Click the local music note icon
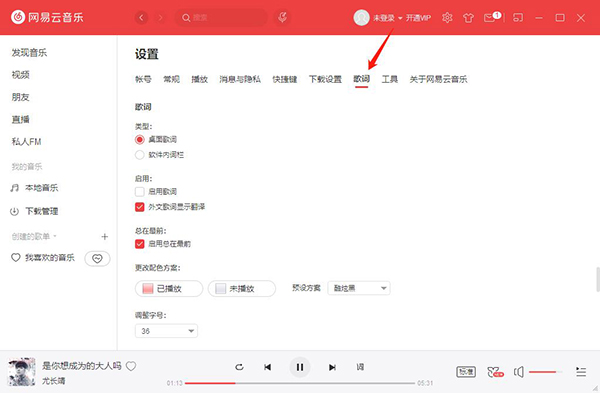 point(15,188)
